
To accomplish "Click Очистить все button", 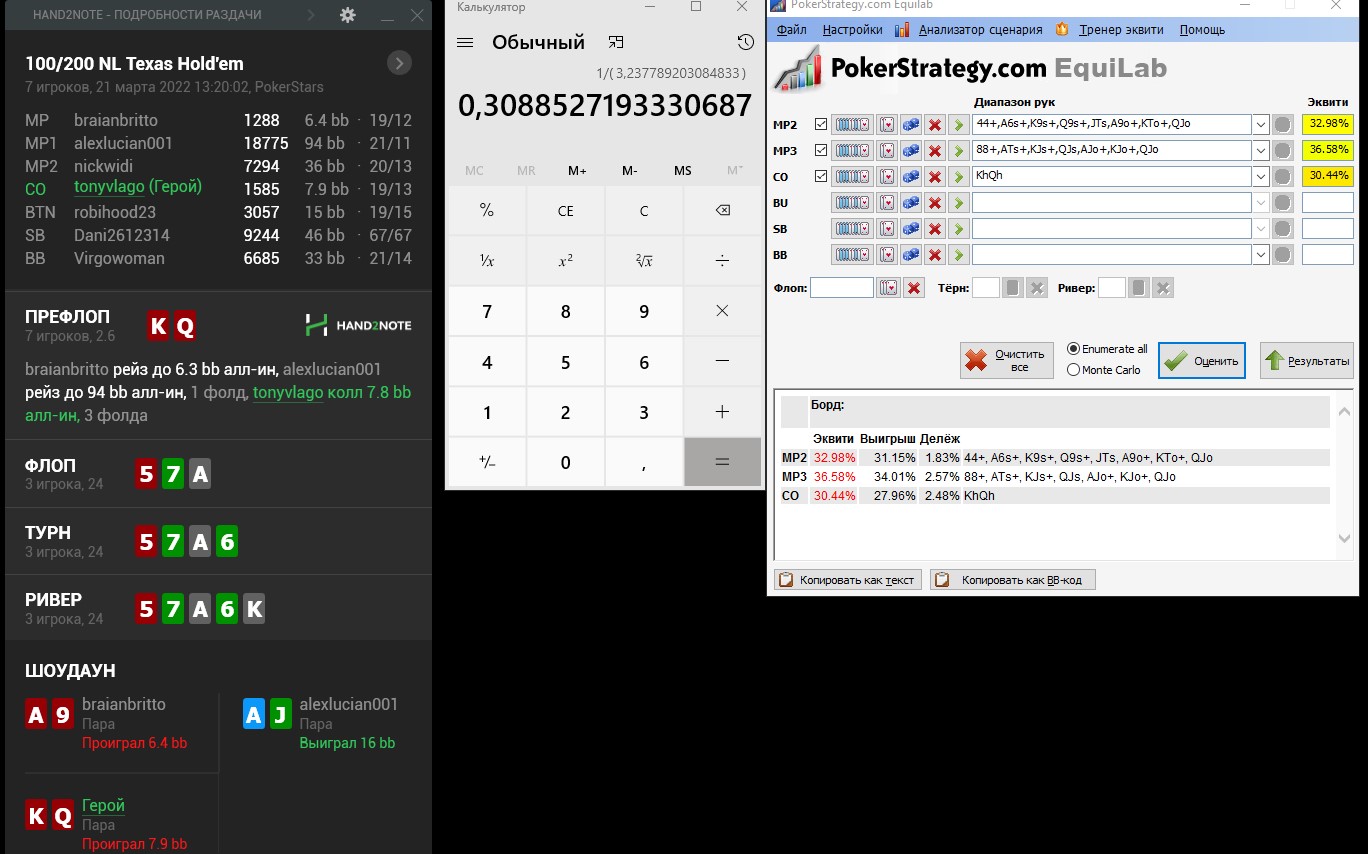I will pyautogui.click(x=1007, y=361).
